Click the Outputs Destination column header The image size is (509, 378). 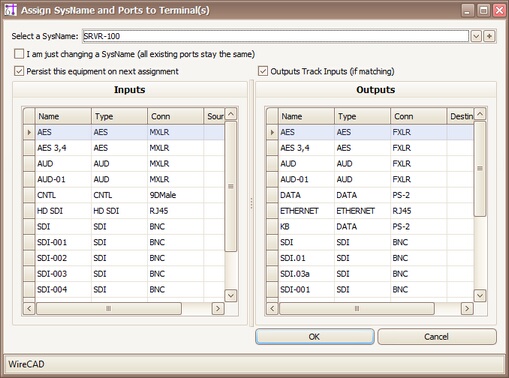[x=460, y=116]
